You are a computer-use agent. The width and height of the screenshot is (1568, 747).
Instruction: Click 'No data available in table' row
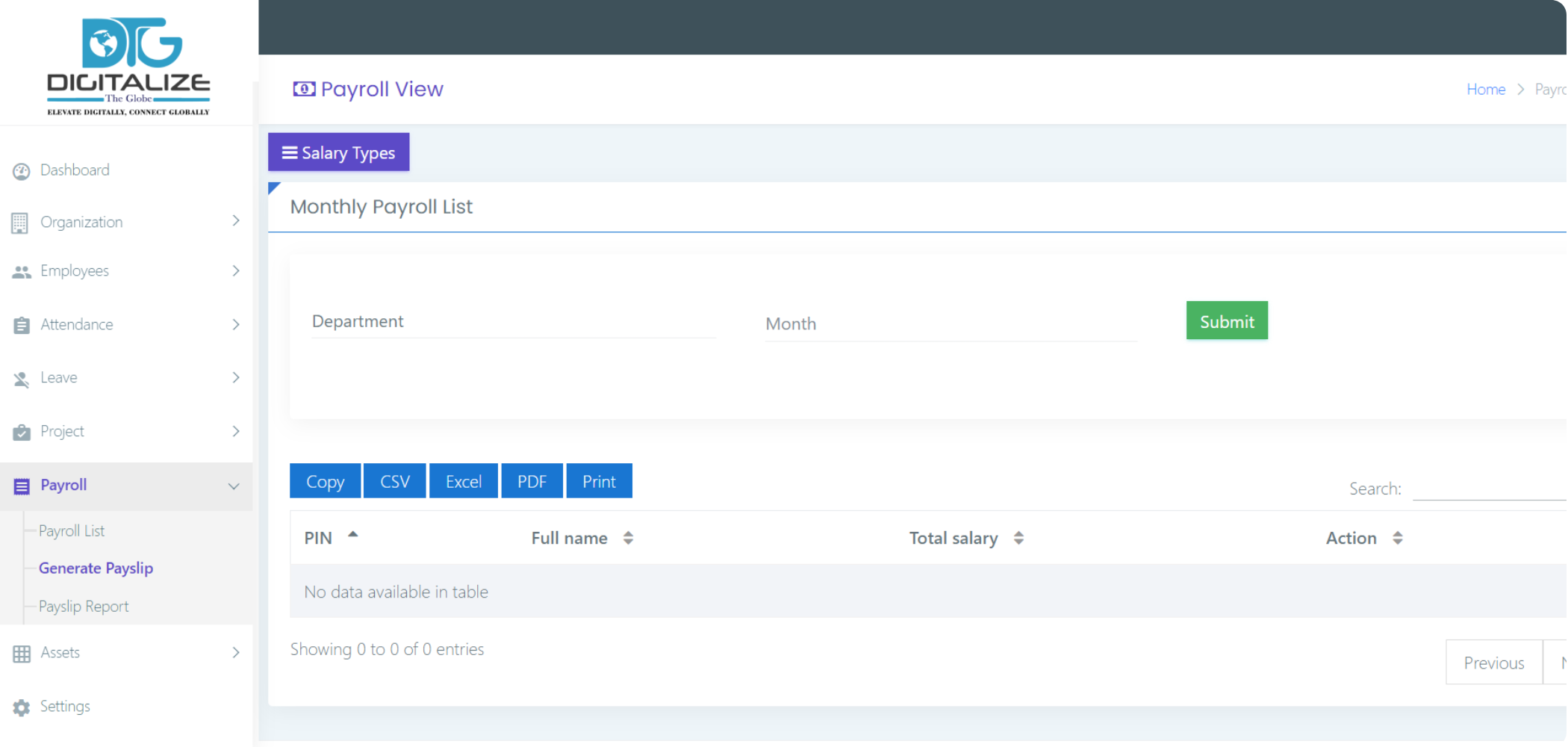(928, 591)
